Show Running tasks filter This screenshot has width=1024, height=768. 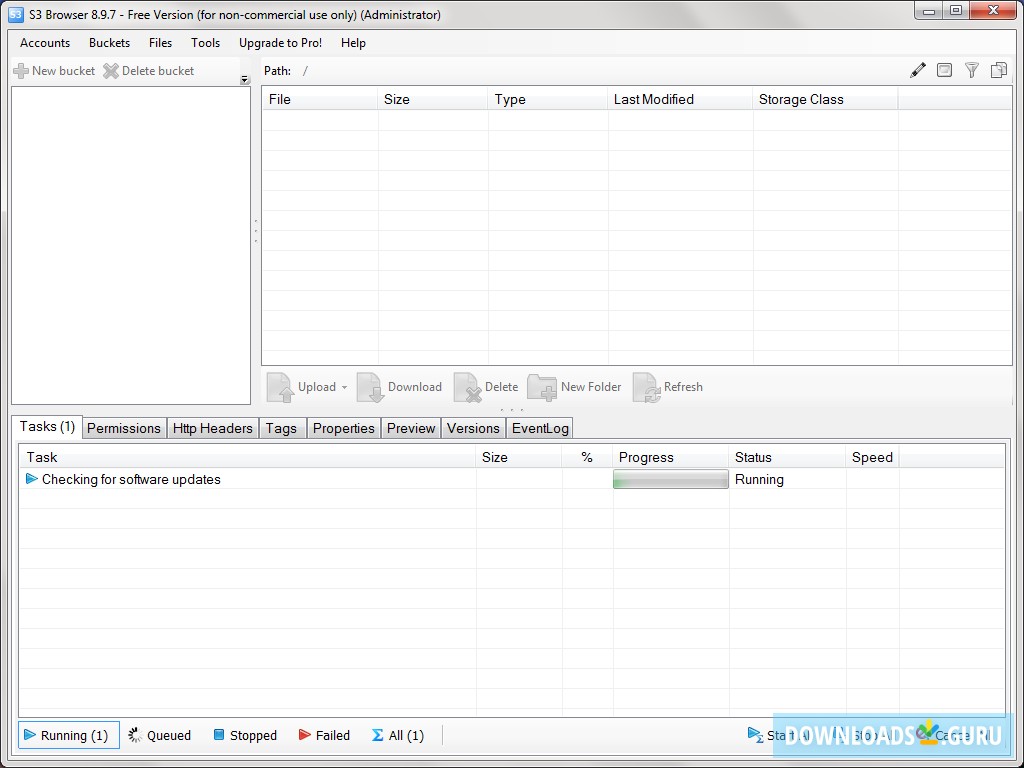69,735
